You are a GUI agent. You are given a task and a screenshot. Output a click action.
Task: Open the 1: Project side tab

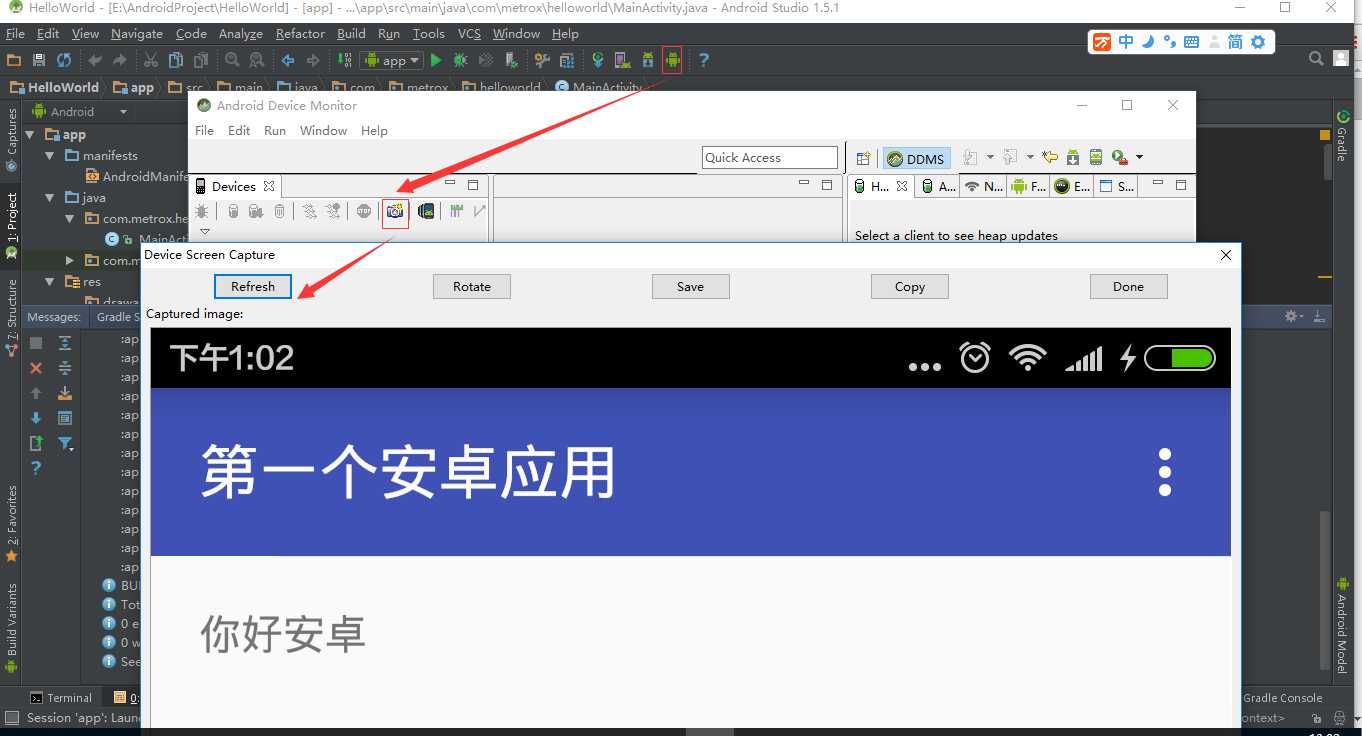click(x=12, y=225)
